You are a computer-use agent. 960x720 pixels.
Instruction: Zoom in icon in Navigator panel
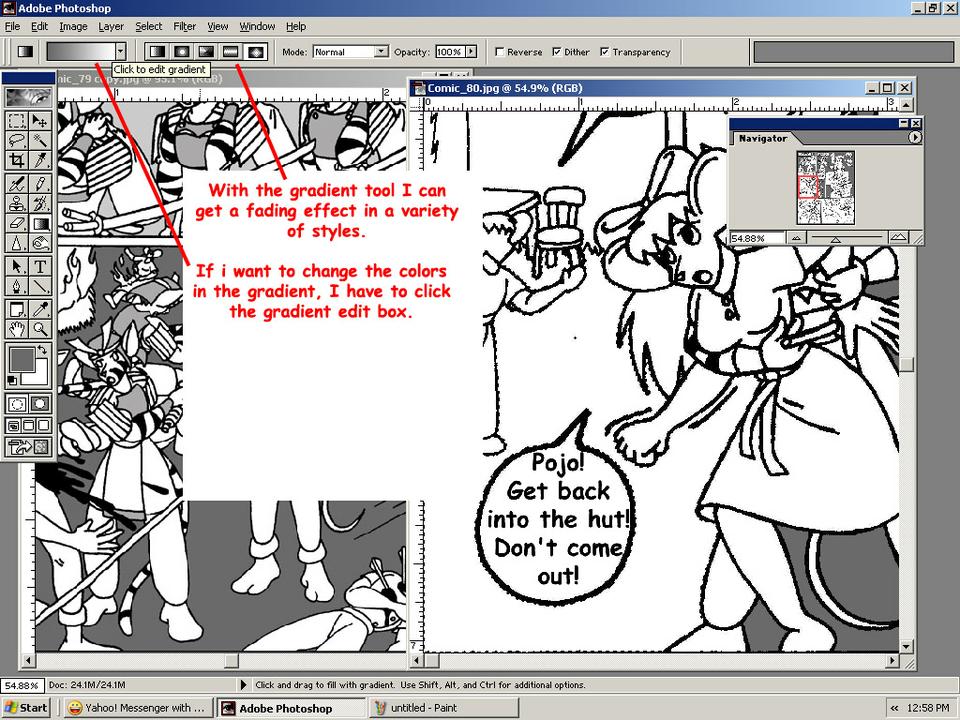tap(898, 238)
